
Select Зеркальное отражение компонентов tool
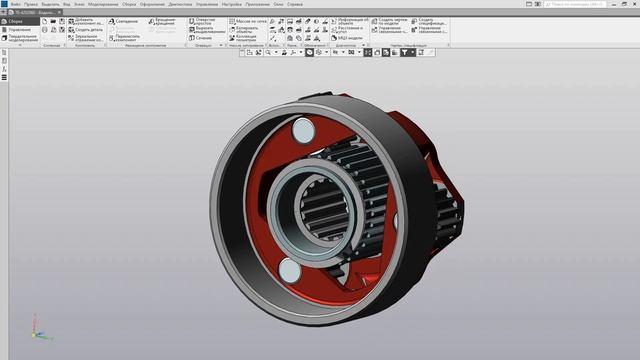86,38
